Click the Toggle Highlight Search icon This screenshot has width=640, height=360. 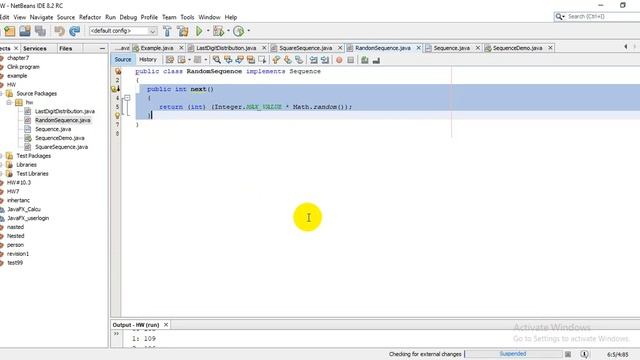point(251,60)
